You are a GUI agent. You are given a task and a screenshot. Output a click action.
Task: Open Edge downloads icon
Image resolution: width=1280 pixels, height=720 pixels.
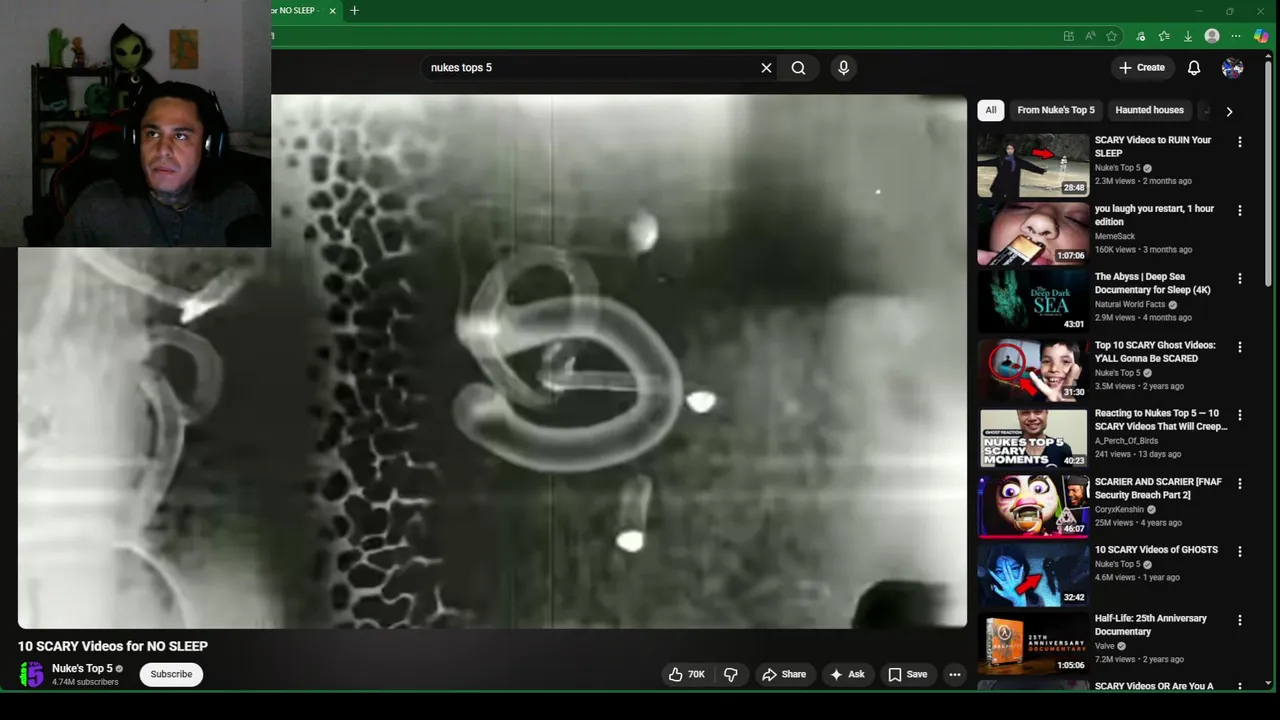click(1187, 36)
